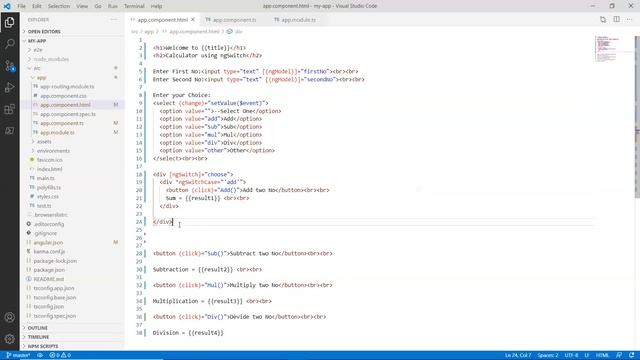The image size is (640, 360).
Task: Open app-routing.module.ts in the explorer
Action: [x=67, y=87]
